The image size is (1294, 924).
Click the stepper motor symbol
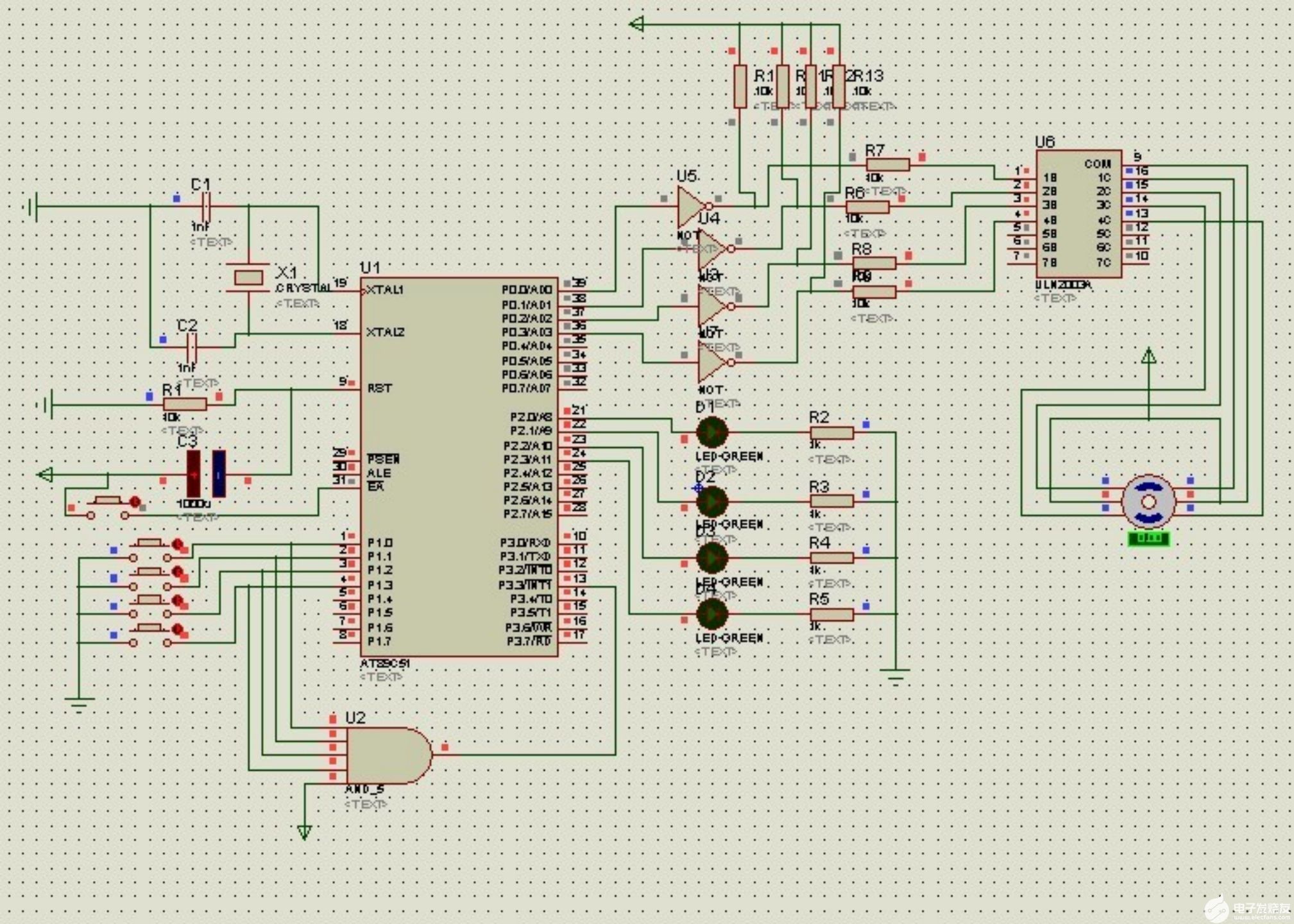[x=1148, y=501]
